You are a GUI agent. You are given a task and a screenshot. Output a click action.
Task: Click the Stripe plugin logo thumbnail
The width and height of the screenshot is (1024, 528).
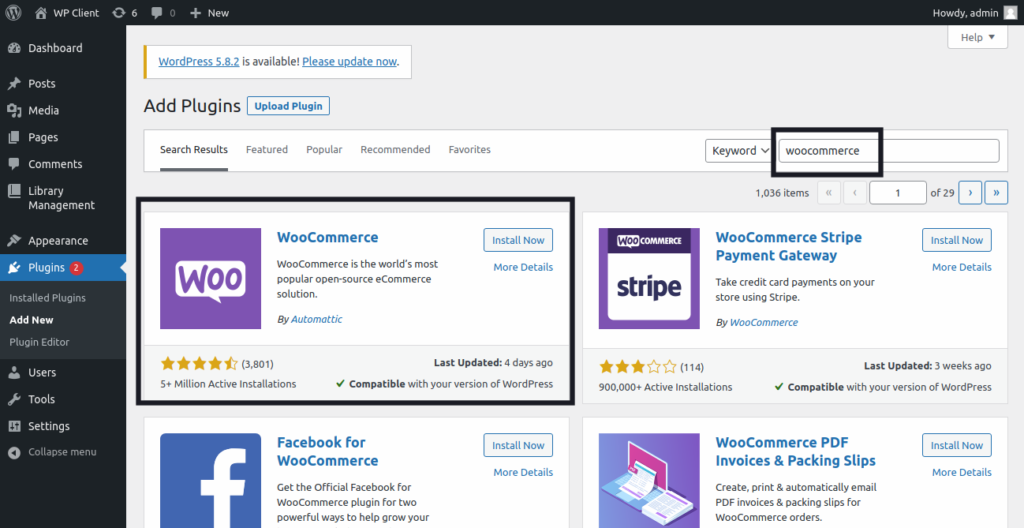click(649, 278)
